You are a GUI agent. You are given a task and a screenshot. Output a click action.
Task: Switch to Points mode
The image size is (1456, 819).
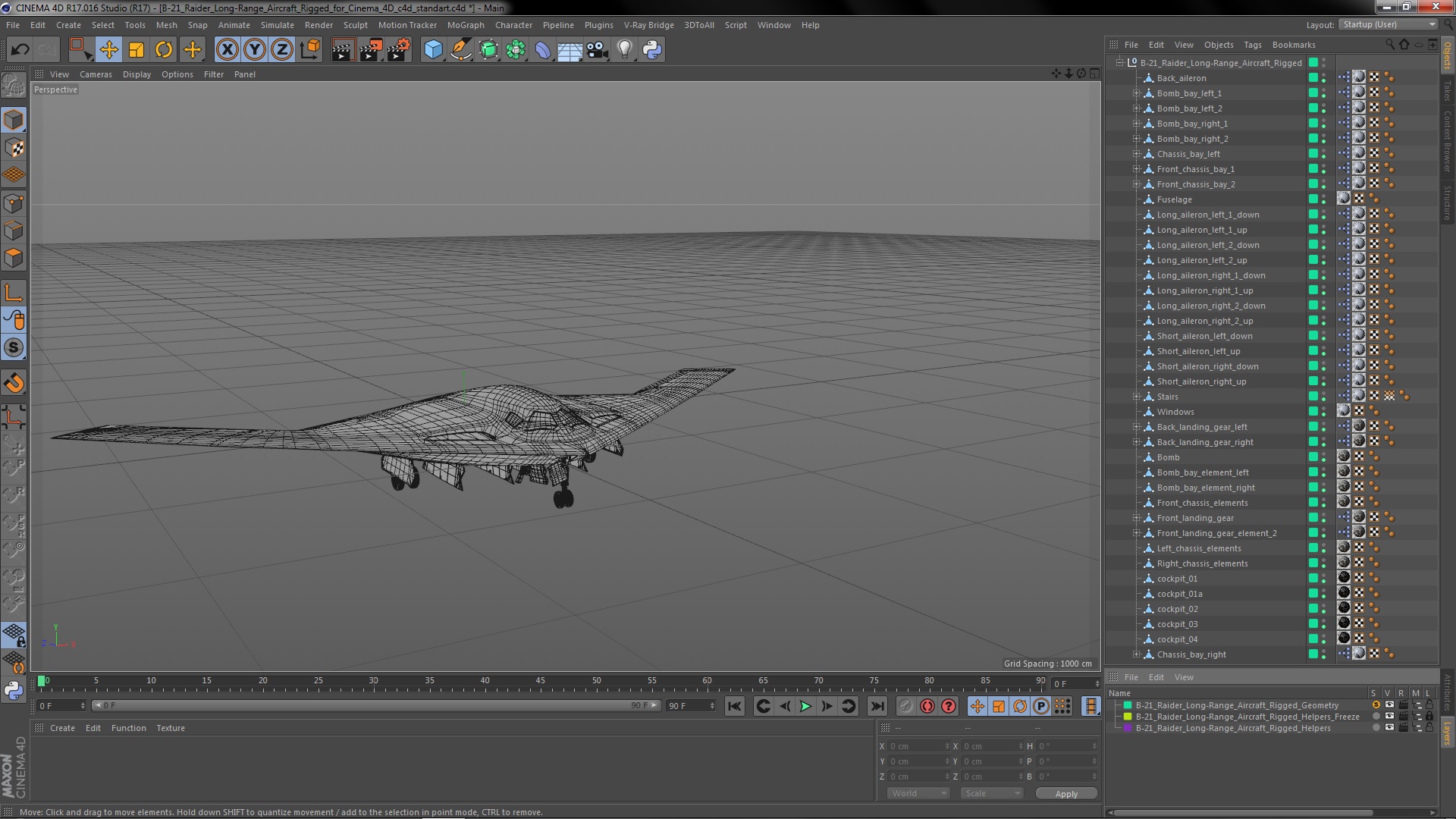pos(14,203)
